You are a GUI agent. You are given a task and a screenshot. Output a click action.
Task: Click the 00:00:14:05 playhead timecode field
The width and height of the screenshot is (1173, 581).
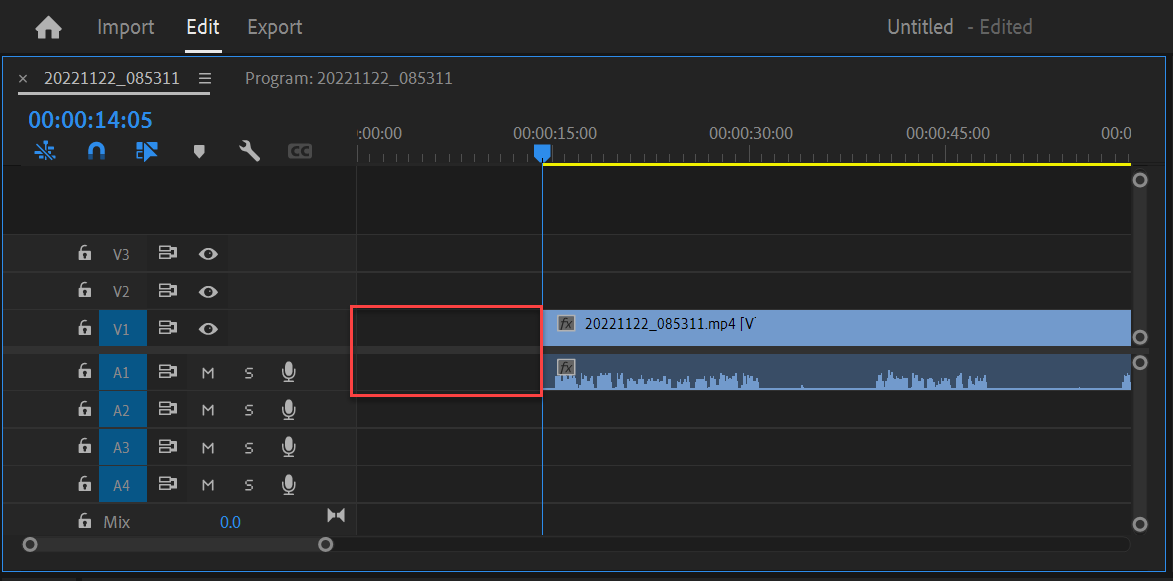tap(91, 120)
